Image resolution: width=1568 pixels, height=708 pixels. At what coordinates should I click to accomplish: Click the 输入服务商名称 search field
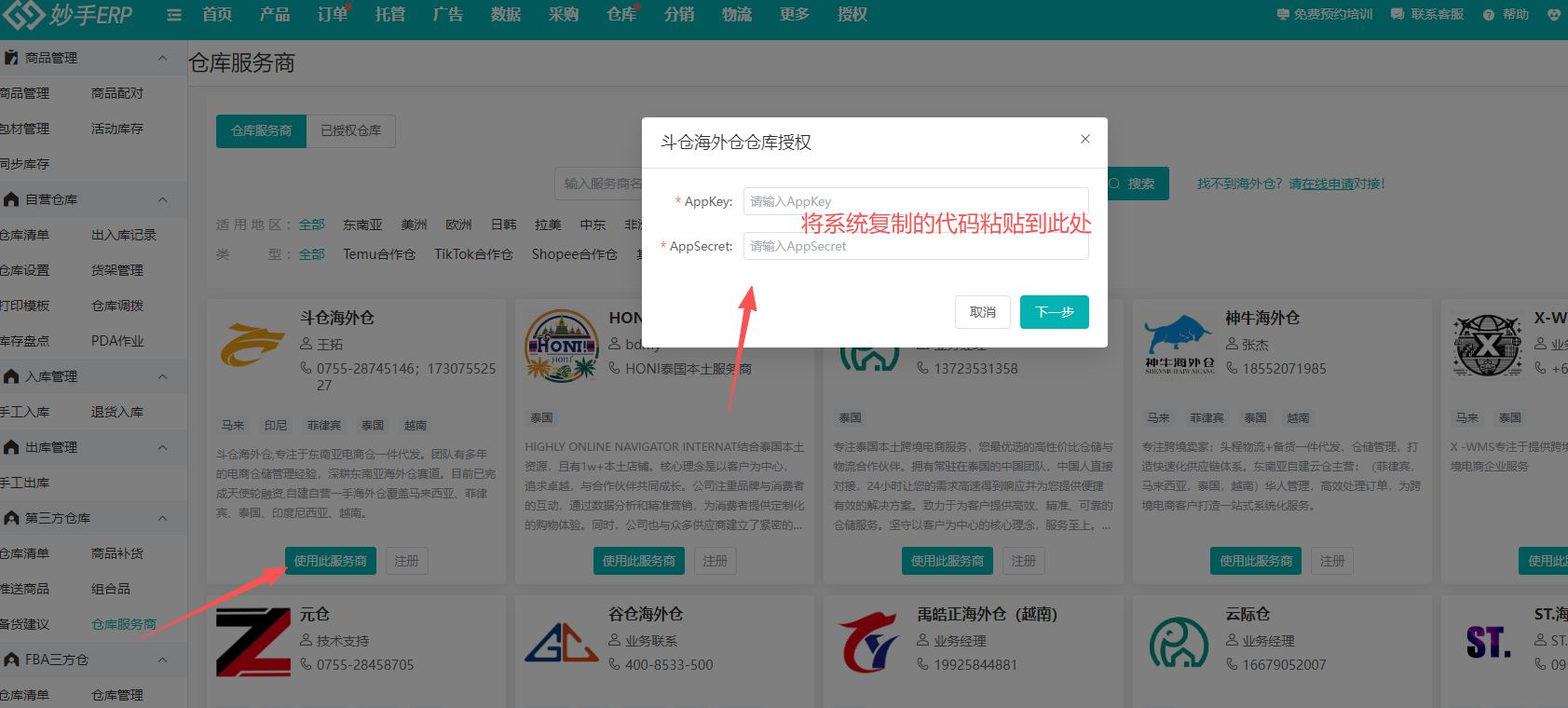point(599,184)
